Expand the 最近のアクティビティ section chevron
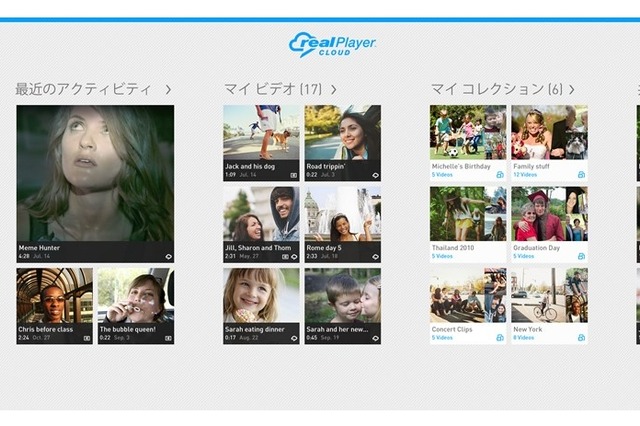This screenshot has width=640, height=426. [168, 90]
